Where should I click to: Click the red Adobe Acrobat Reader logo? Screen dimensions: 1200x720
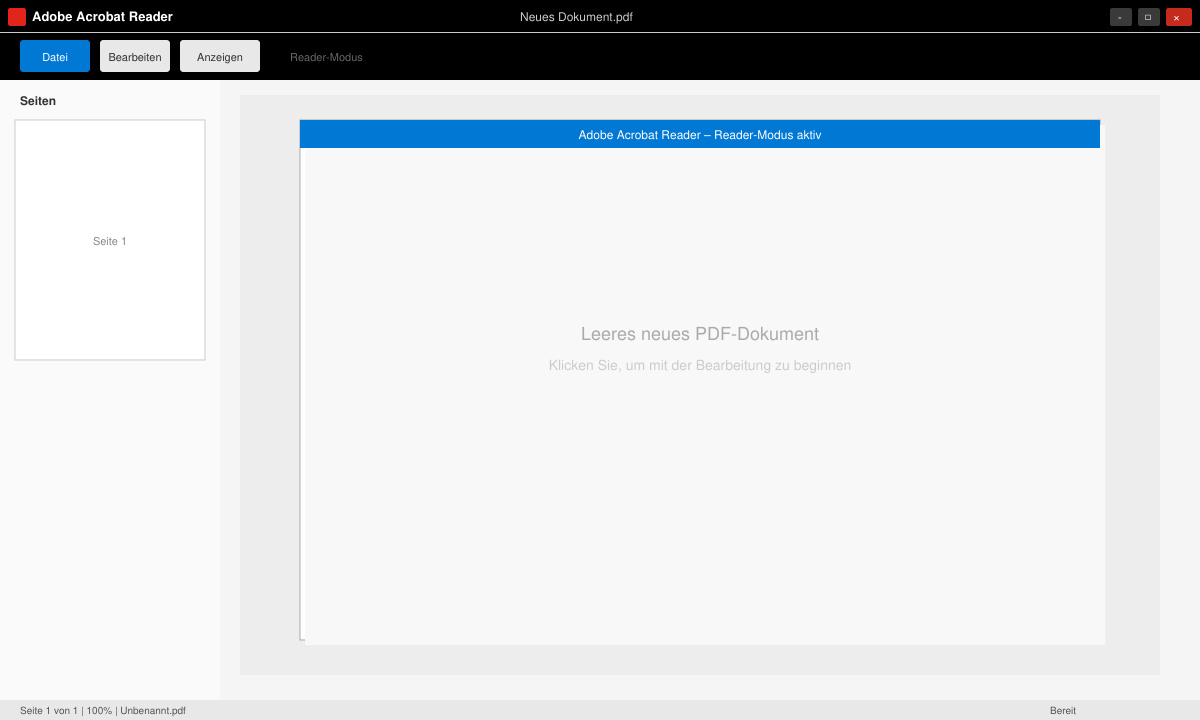[17, 16]
